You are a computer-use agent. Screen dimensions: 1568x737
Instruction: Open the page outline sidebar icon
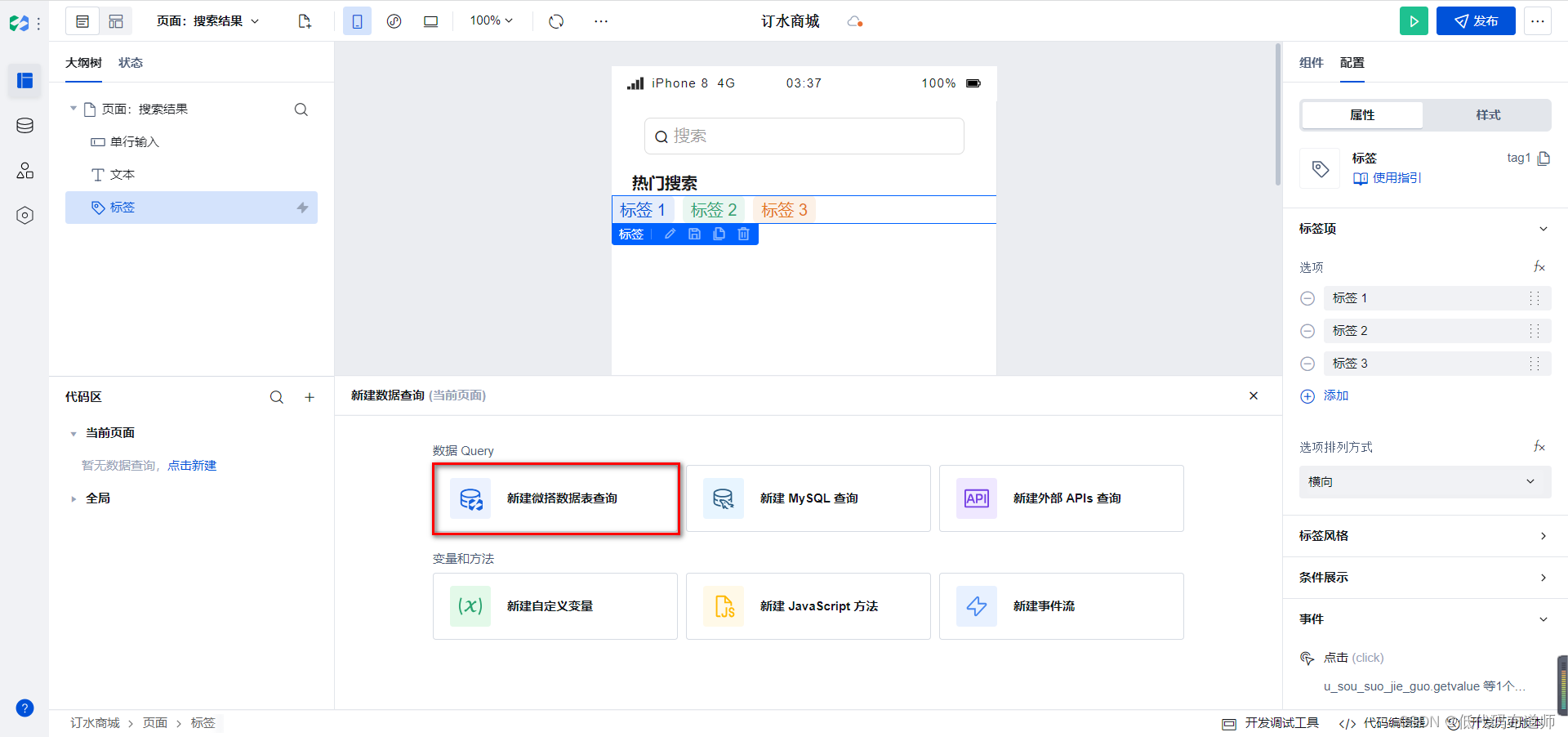click(24, 80)
